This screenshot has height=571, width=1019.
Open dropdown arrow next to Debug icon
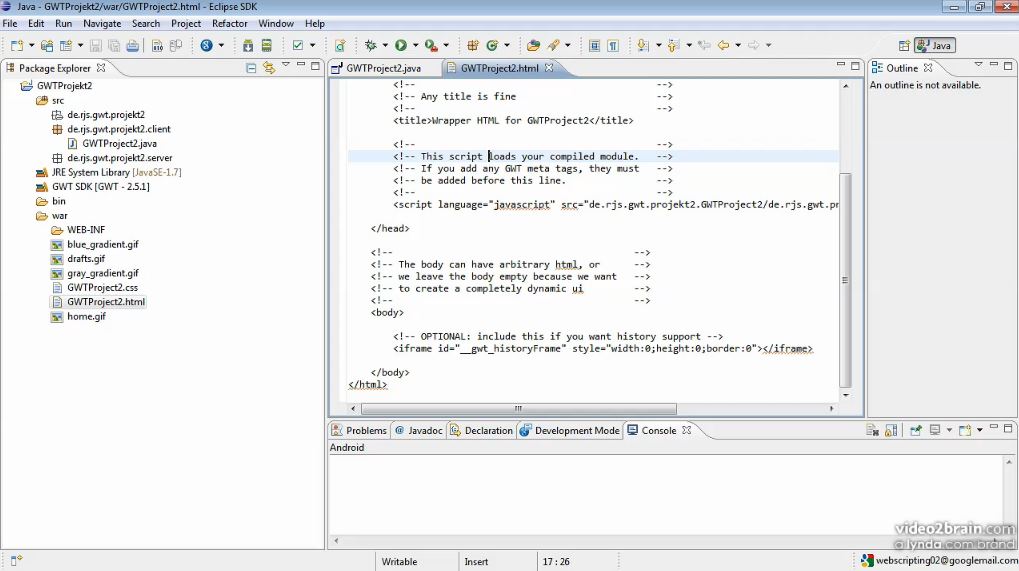385,45
